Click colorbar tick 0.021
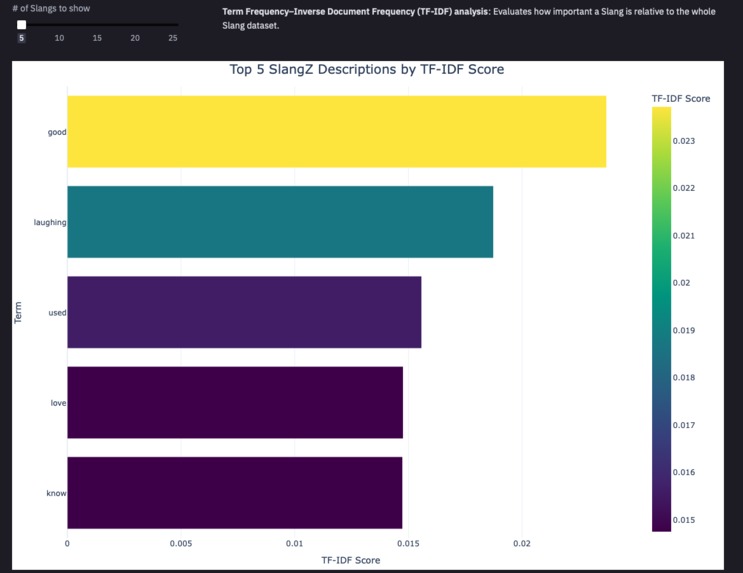743x573 pixels. click(684, 236)
